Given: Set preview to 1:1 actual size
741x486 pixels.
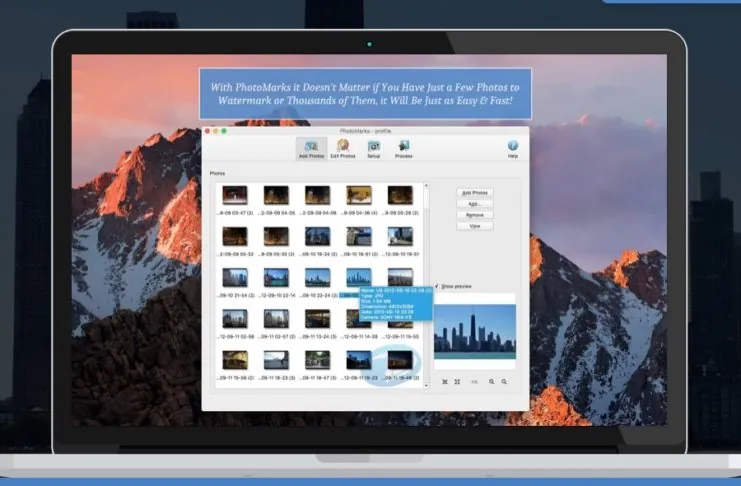Looking at the screenshot, I should click(x=474, y=382).
